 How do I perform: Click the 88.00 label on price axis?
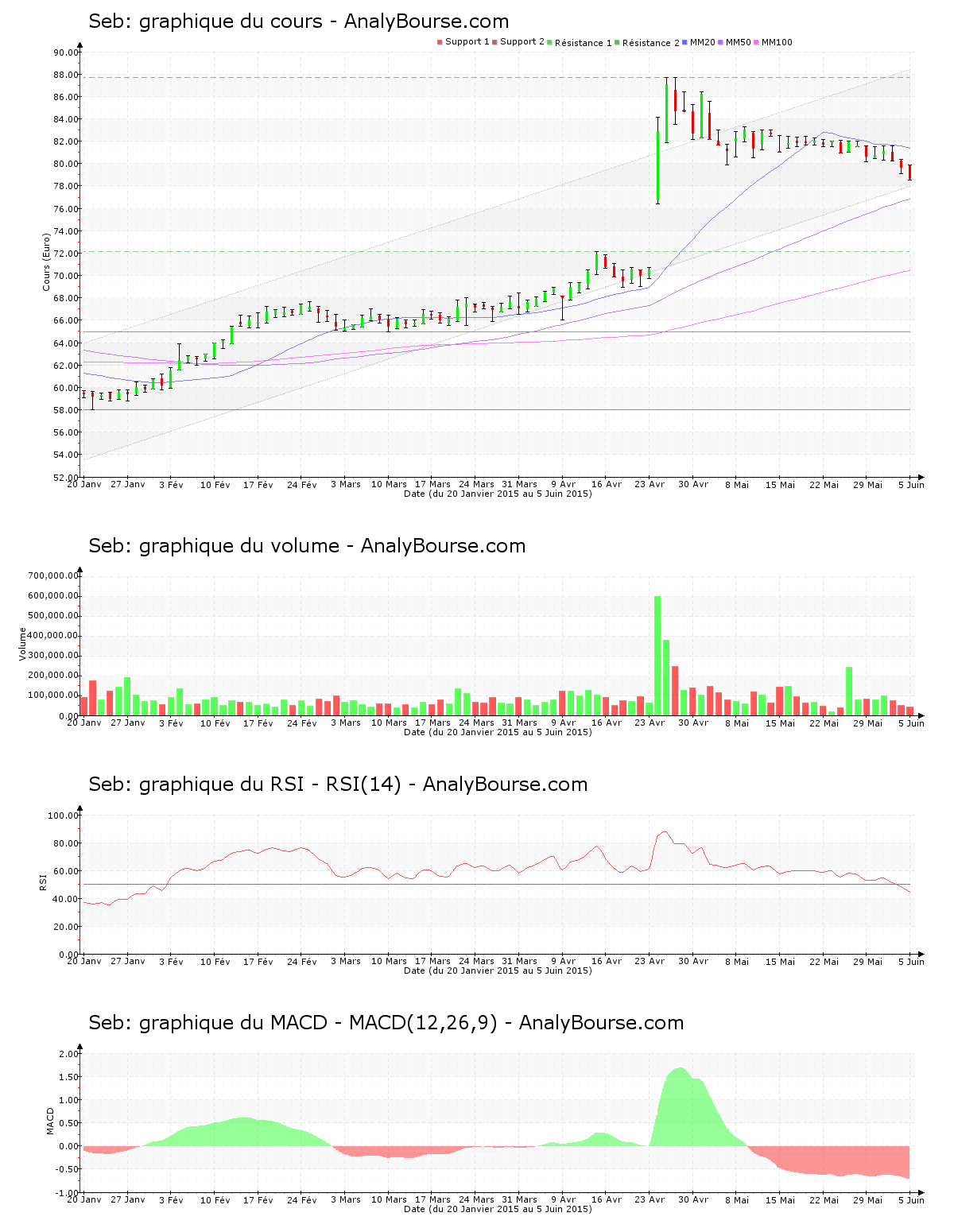click(x=66, y=75)
